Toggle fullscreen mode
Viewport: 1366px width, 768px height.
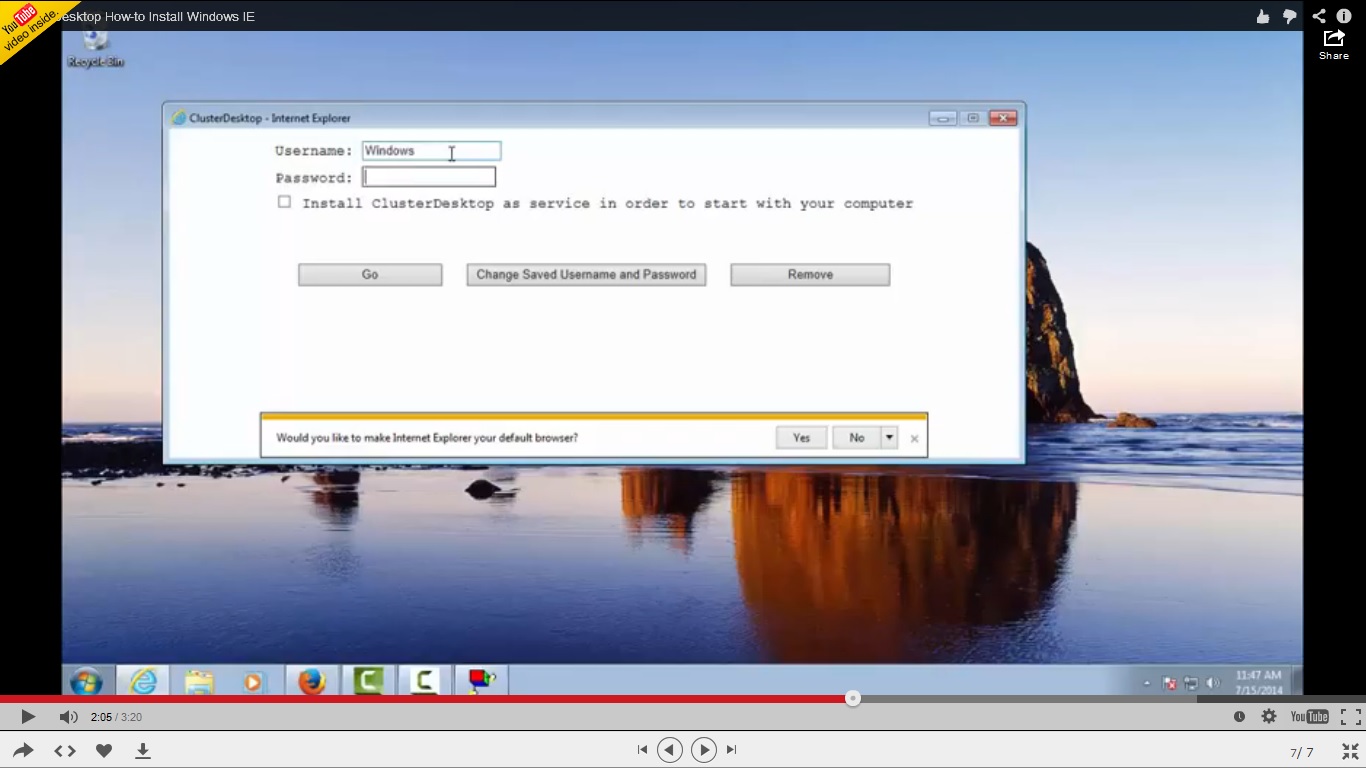1350,717
